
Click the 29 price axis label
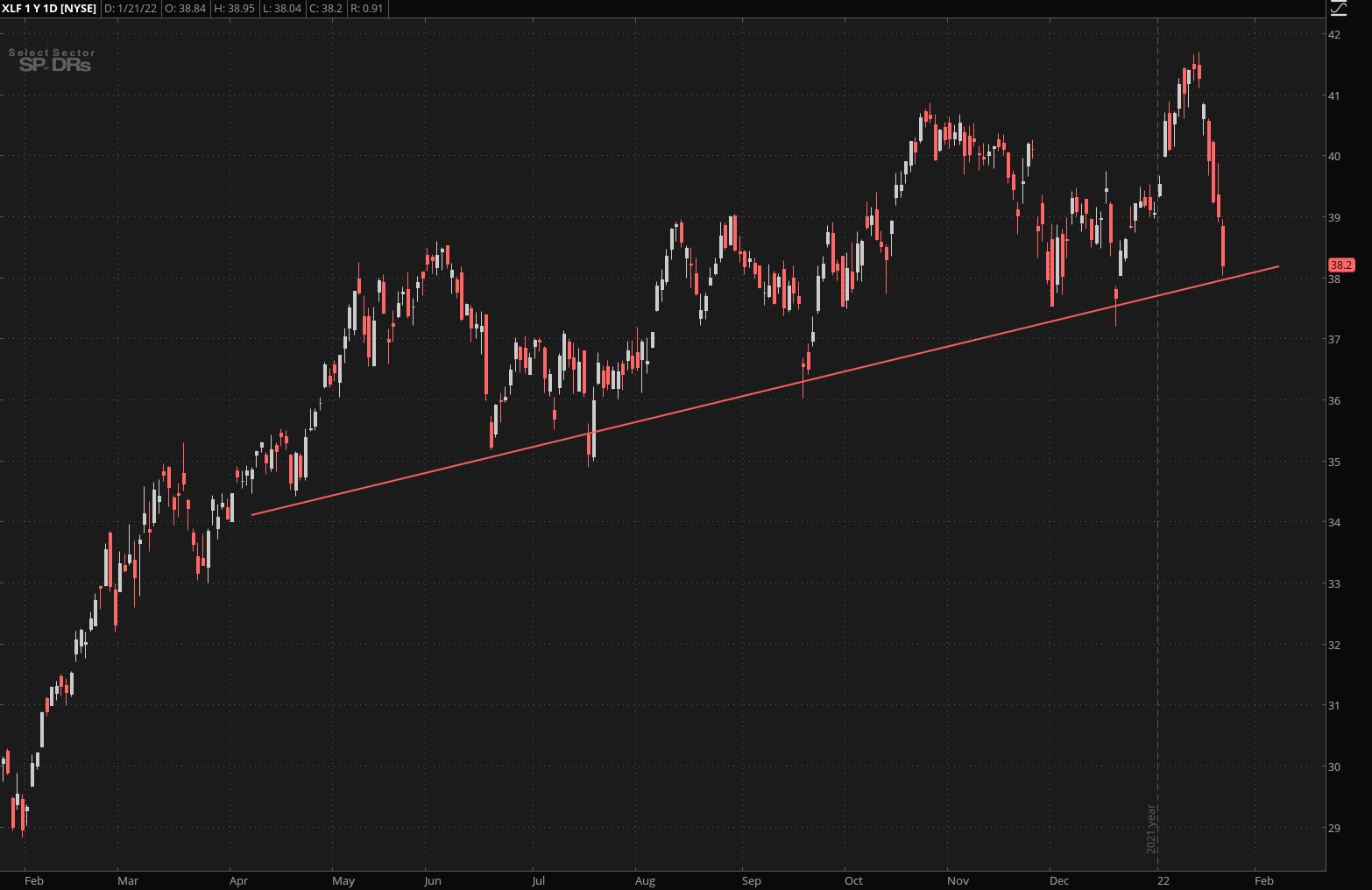click(1334, 828)
